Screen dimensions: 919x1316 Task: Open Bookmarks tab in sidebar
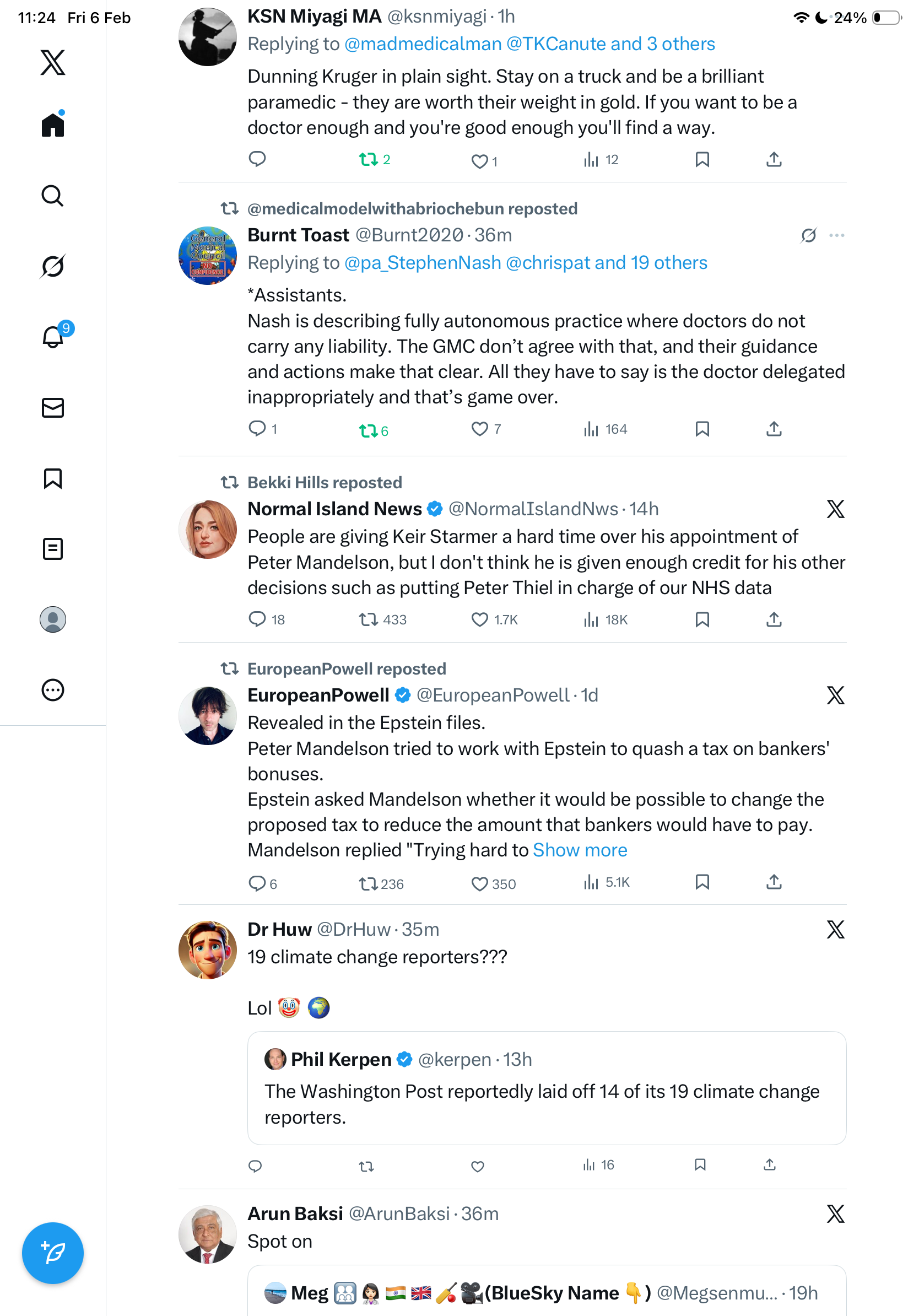click(53, 478)
